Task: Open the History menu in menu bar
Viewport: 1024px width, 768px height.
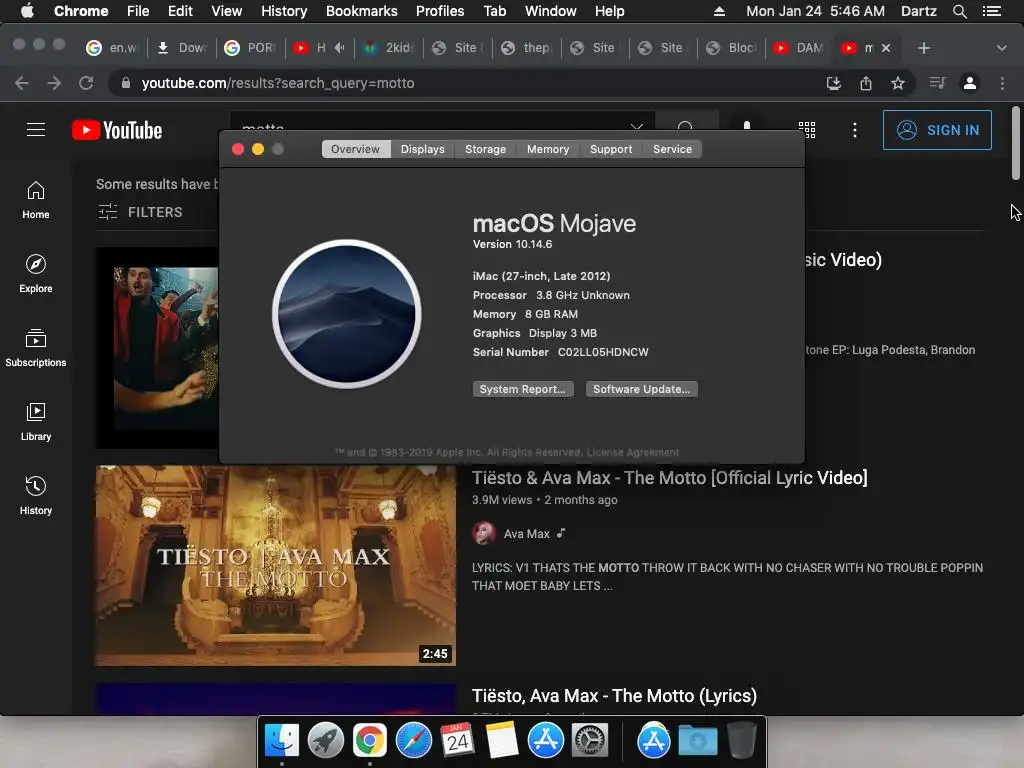Action: click(283, 11)
